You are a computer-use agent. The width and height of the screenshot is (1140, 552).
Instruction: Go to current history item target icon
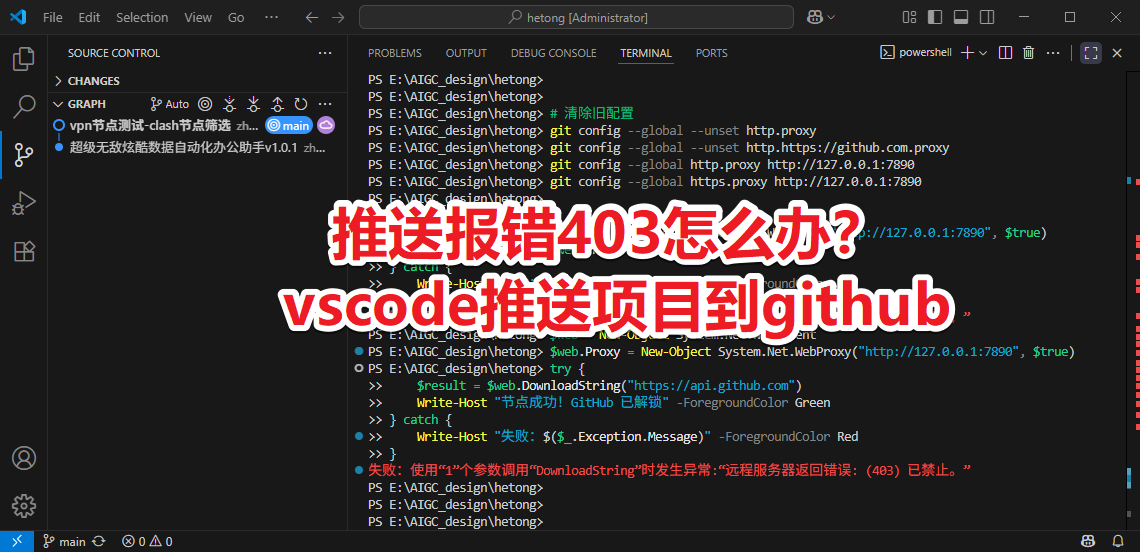(x=205, y=104)
